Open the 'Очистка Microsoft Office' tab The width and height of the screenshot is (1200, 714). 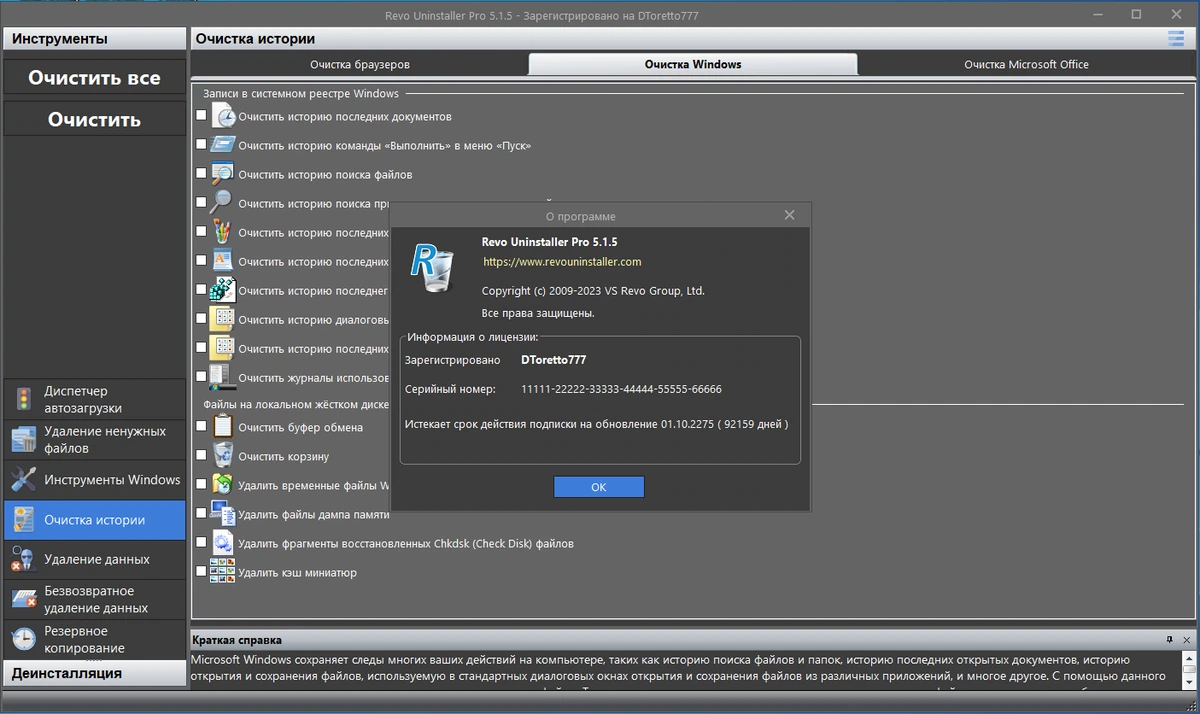[1026, 64]
